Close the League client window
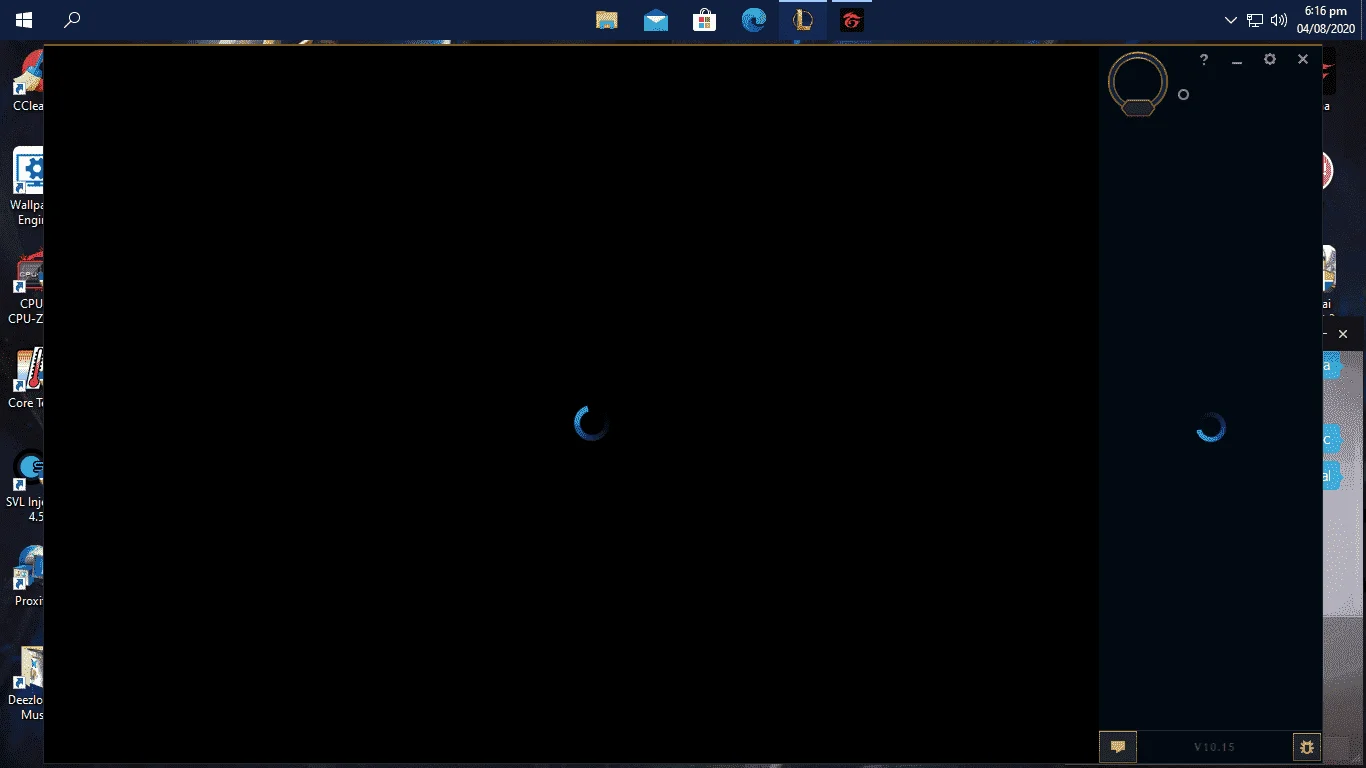1366x768 pixels. point(1303,60)
